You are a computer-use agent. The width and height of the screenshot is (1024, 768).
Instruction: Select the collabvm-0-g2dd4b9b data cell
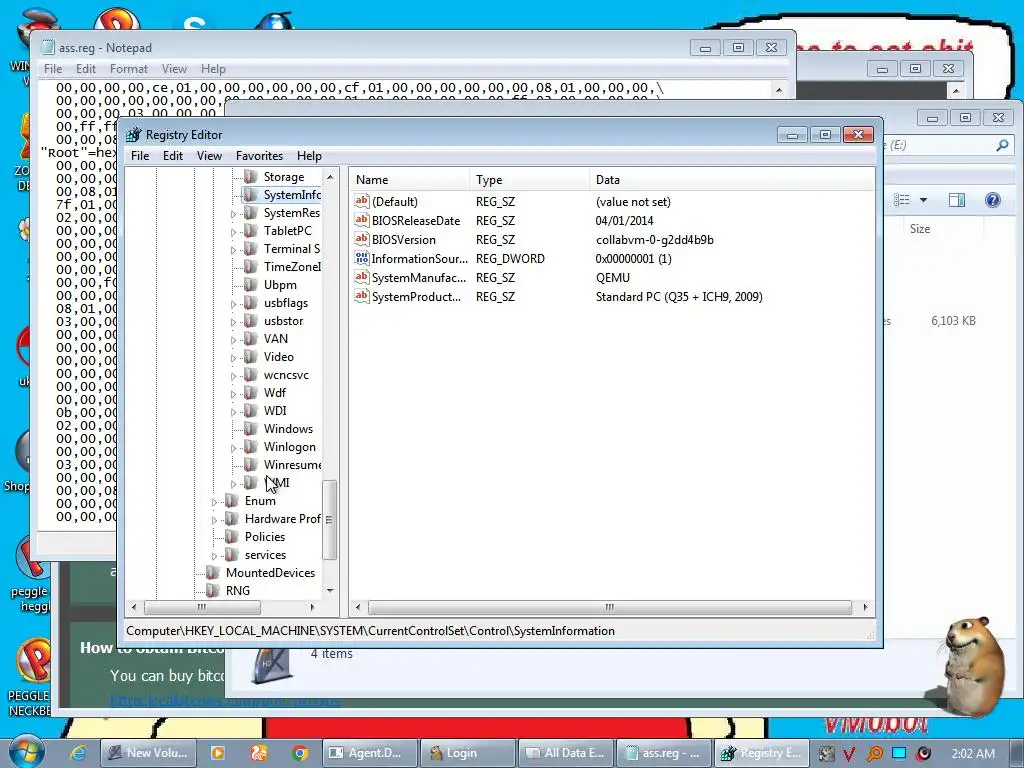pos(654,240)
